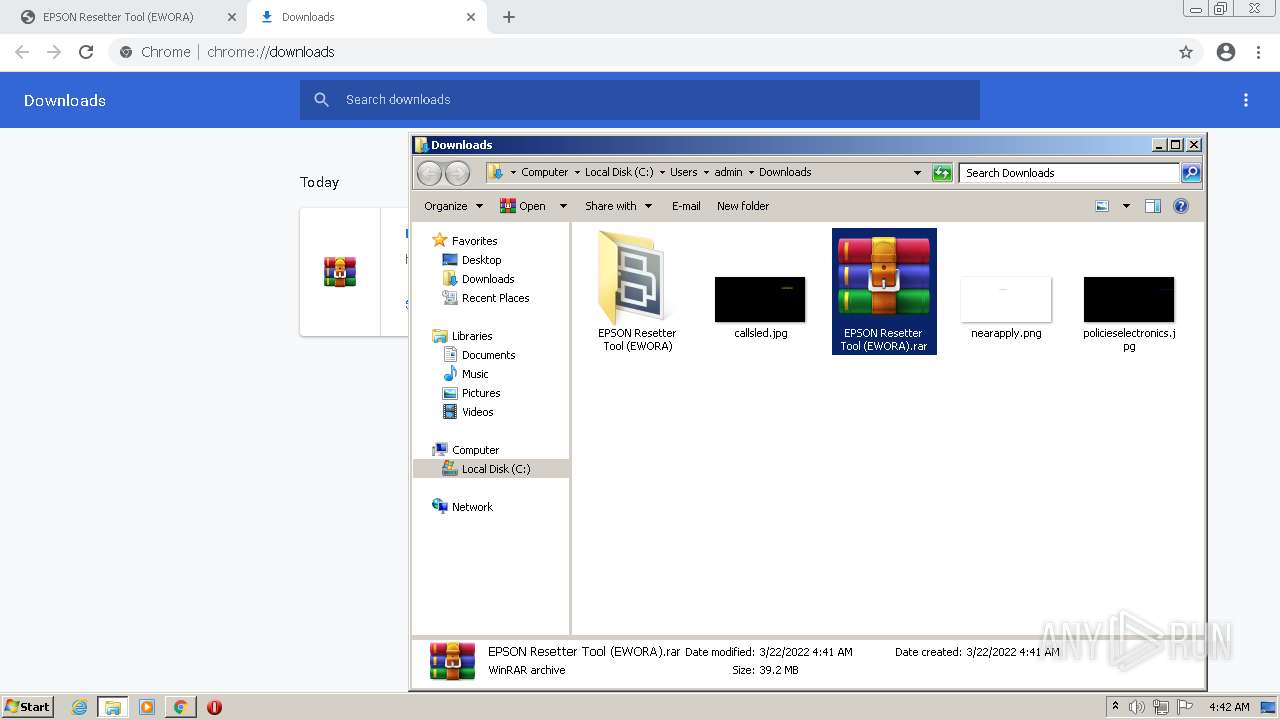The image size is (1280, 720).
Task: Open the Chrome three-dot menu
Action: point(1259,52)
